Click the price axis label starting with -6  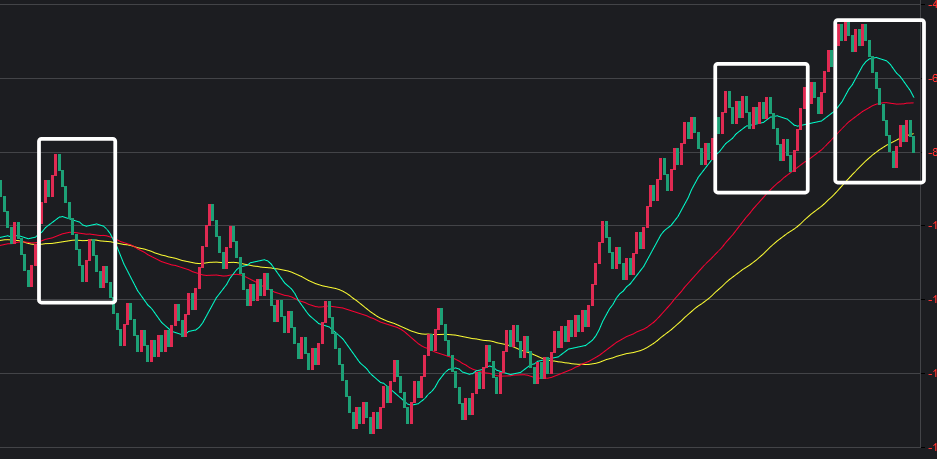click(x=932, y=79)
